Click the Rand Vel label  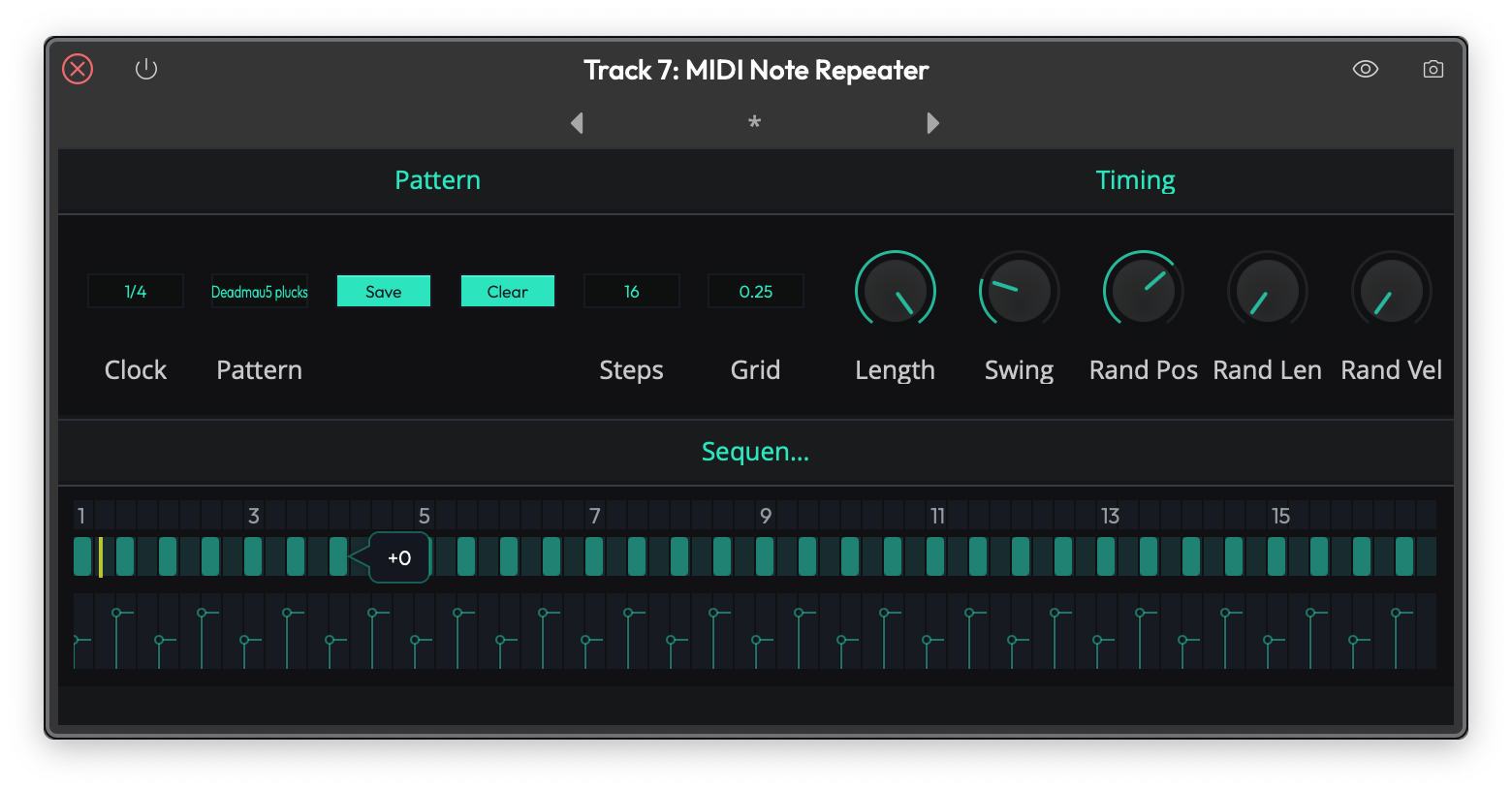(1392, 370)
